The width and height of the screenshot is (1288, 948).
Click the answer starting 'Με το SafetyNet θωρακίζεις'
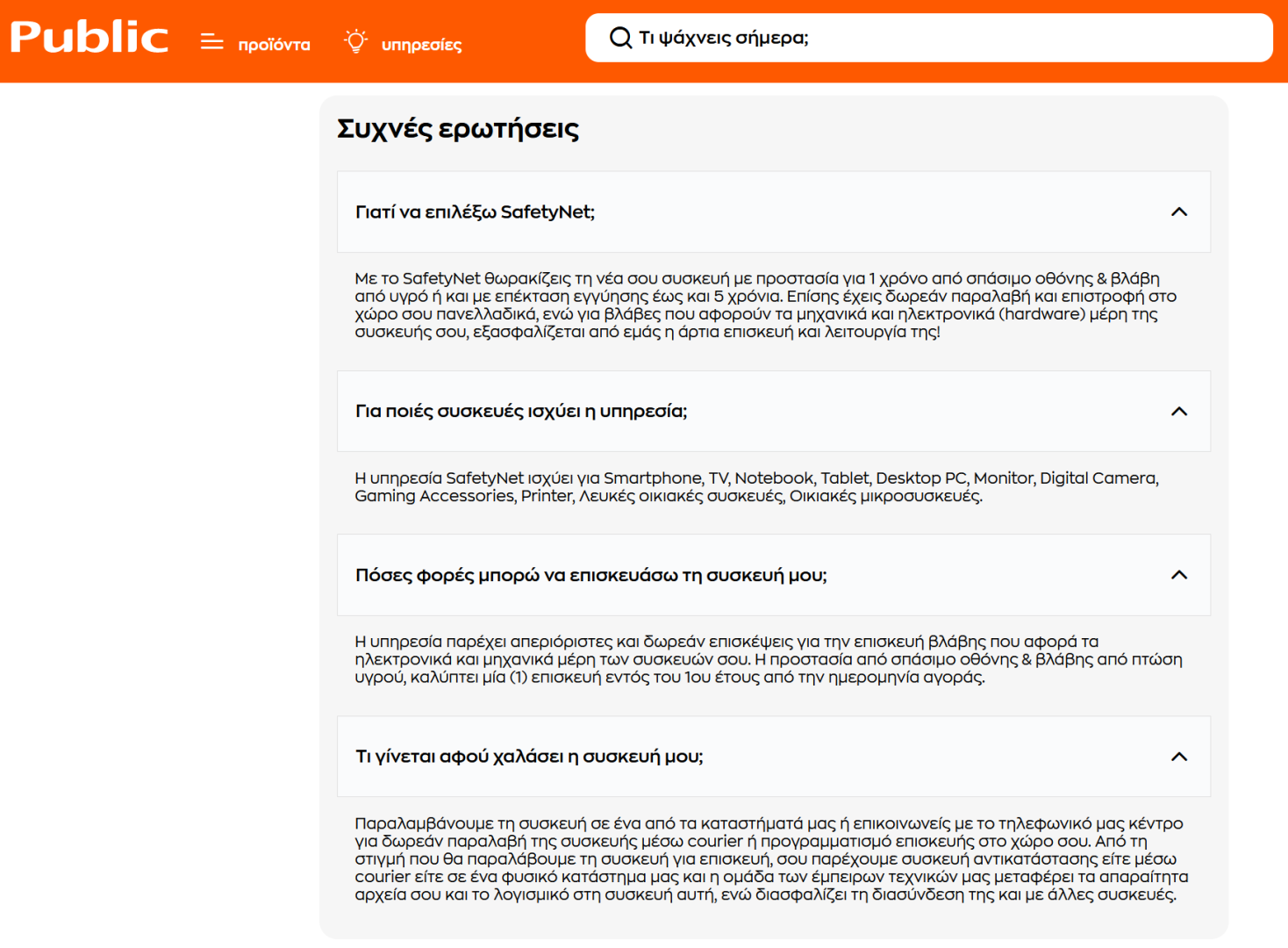pyautogui.click(x=766, y=305)
